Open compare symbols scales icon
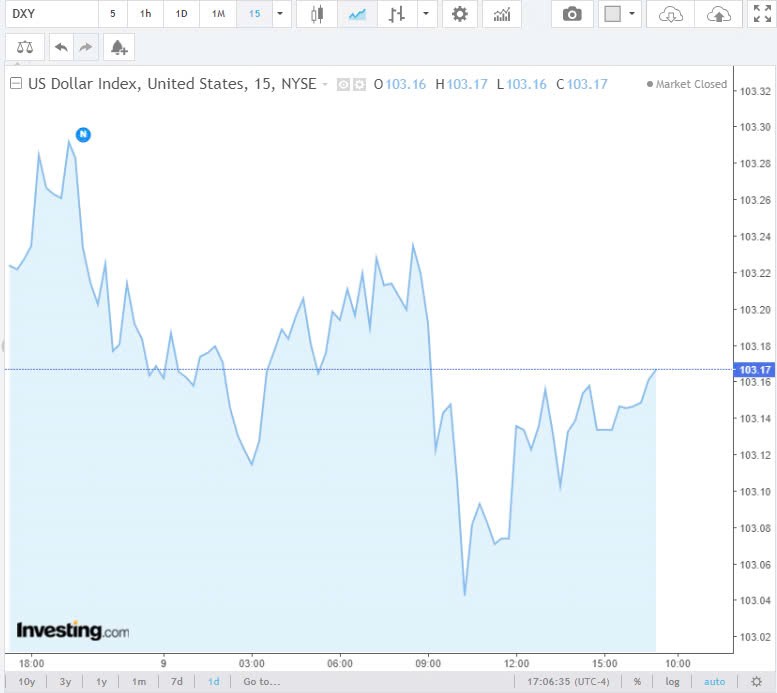This screenshot has height=693, width=777. click(25, 47)
